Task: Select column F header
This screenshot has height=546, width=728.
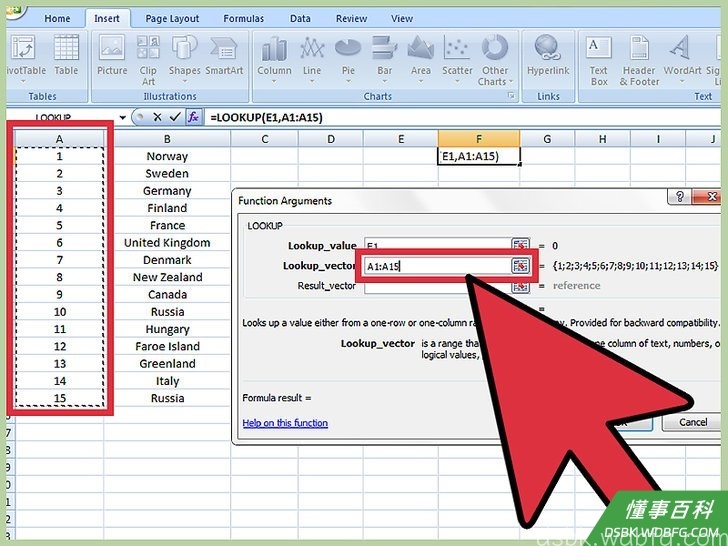Action: point(479,139)
